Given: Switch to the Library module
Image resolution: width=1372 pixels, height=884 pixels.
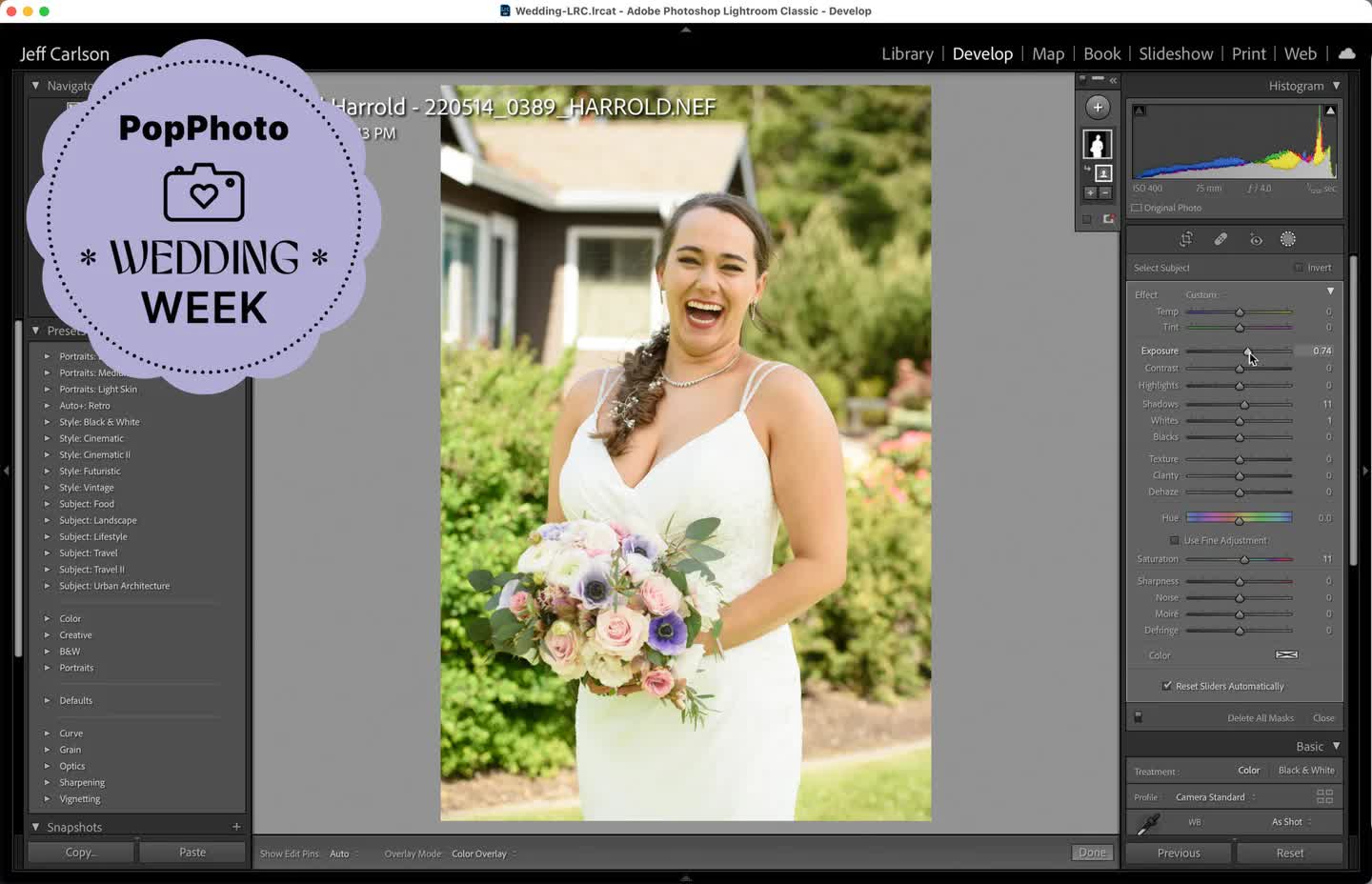Looking at the screenshot, I should tap(907, 54).
